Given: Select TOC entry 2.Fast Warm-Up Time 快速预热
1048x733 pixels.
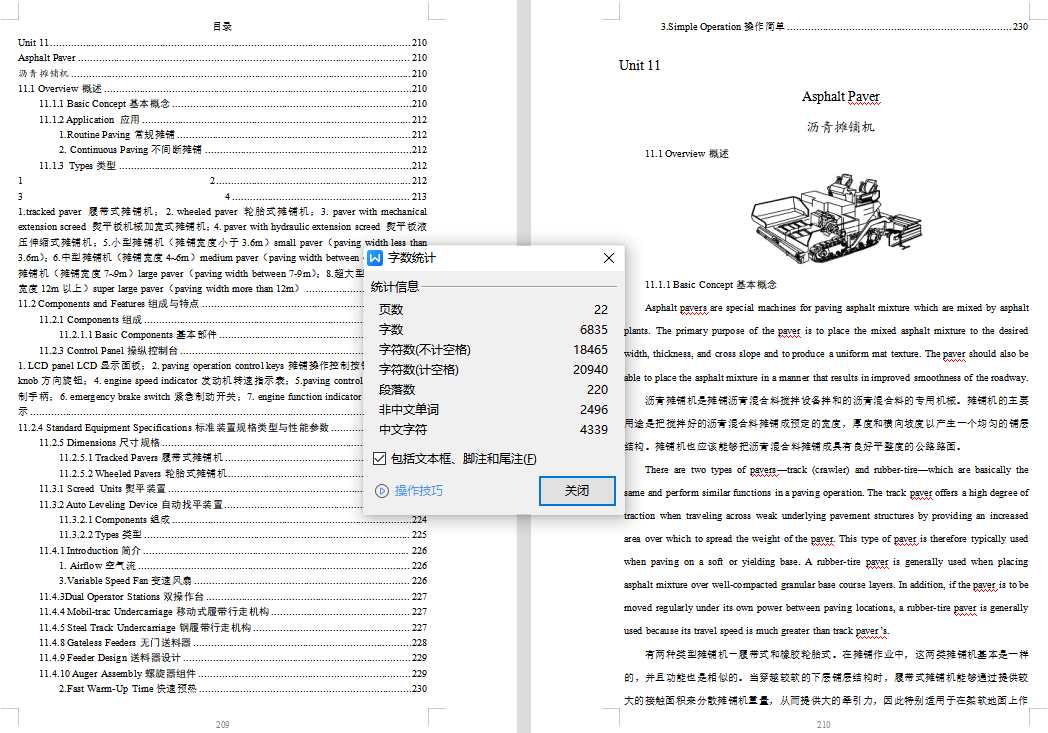Looking at the screenshot, I should tap(127, 689).
